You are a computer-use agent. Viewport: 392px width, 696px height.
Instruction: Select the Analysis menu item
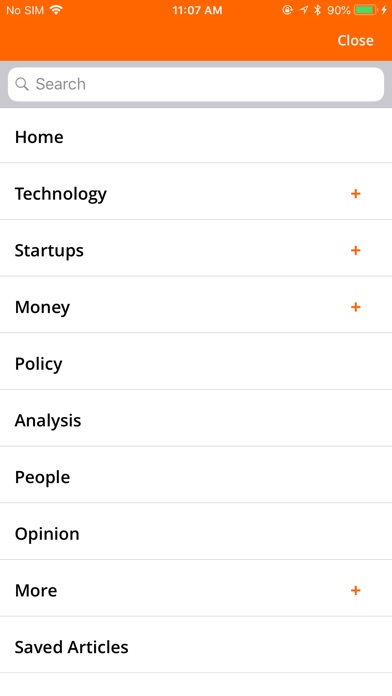(196, 420)
